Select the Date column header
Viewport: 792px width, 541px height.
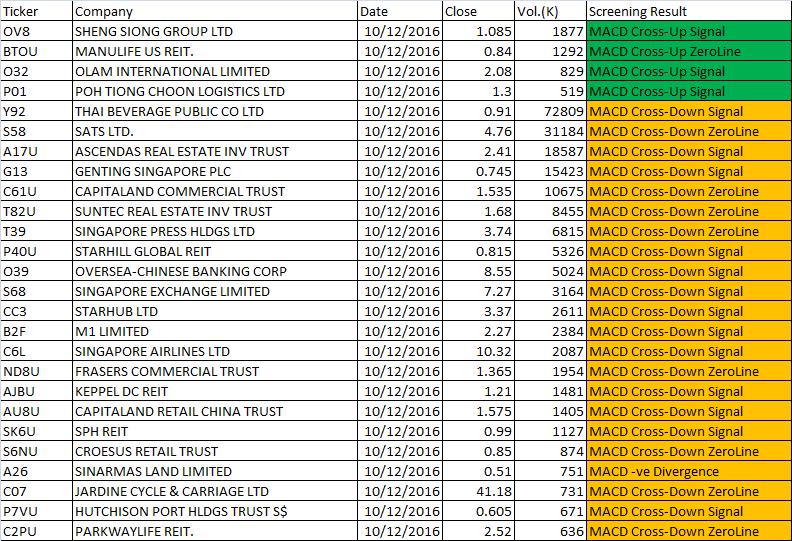point(400,11)
